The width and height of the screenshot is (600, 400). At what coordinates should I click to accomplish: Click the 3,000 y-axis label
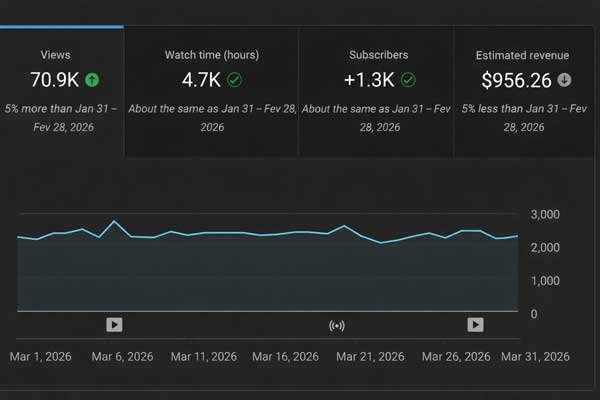pyautogui.click(x=546, y=215)
